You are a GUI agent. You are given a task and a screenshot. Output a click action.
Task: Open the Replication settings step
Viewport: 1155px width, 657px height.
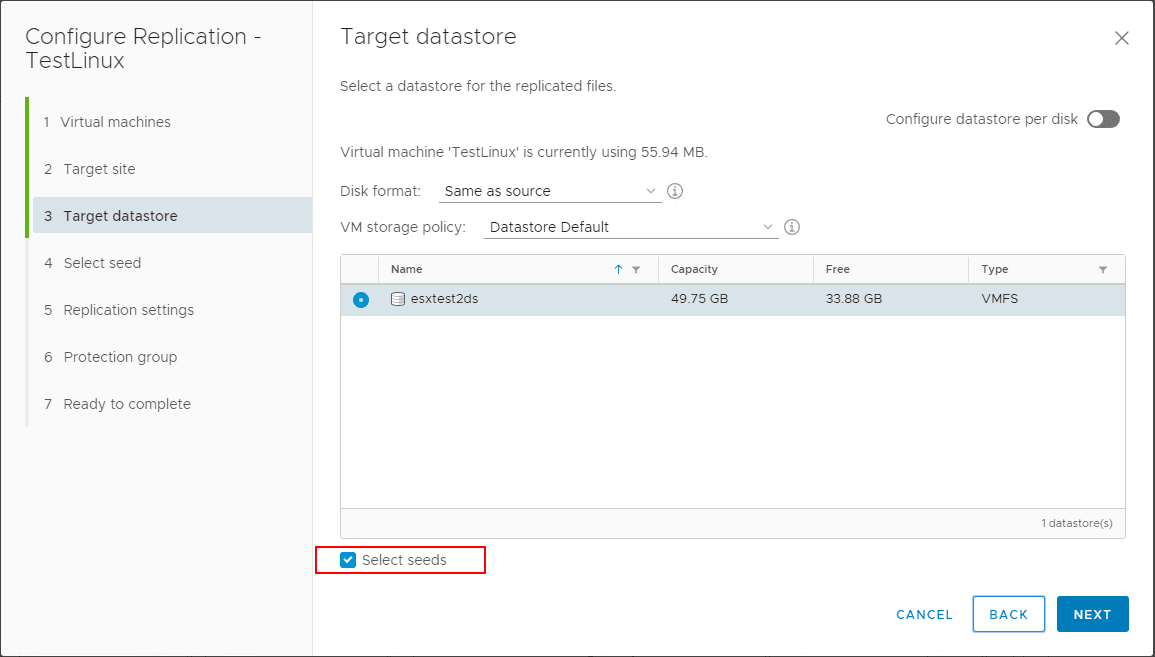128,309
